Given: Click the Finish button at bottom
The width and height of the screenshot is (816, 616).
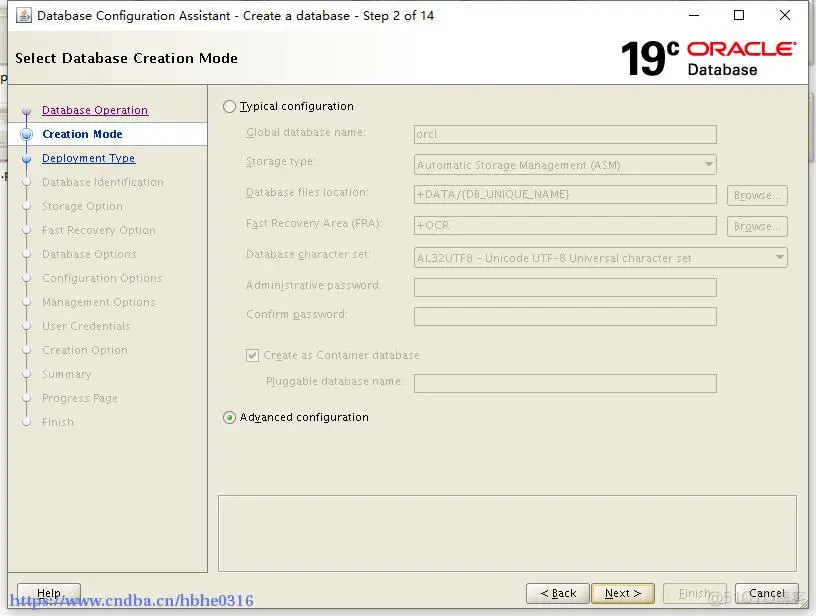Looking at the screenshot, I should tap(694, 593).
